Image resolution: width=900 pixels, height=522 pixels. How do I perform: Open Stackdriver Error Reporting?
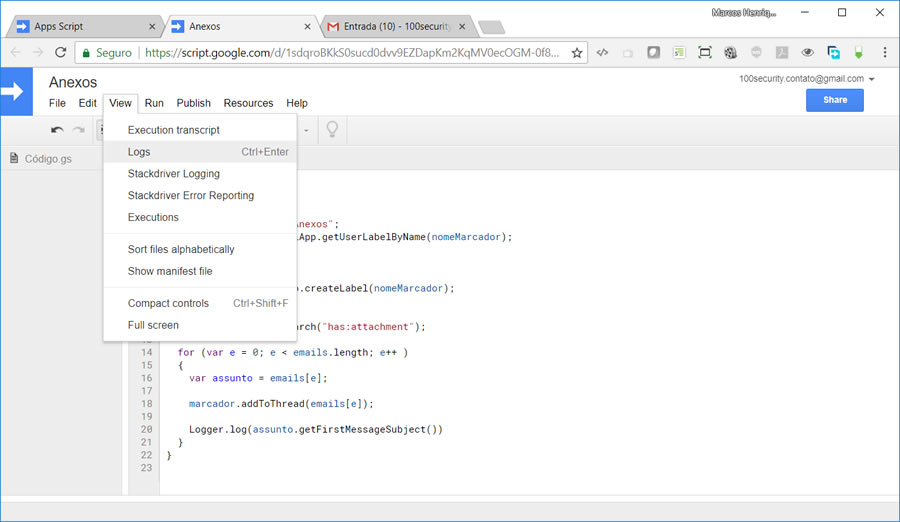200,195
